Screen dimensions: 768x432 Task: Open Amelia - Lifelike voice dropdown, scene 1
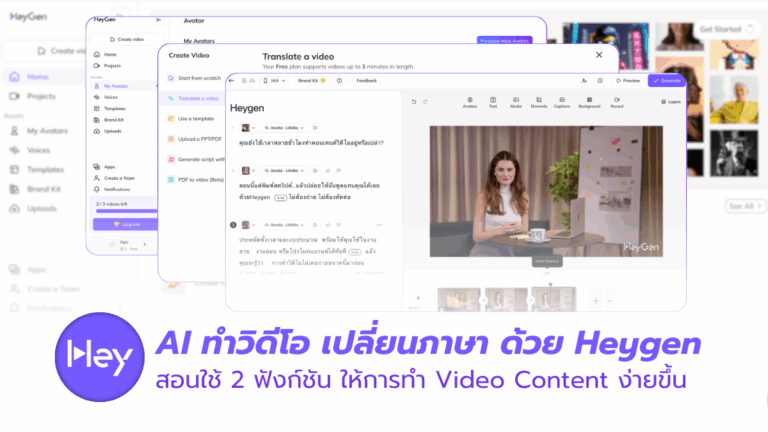(285, 128)
